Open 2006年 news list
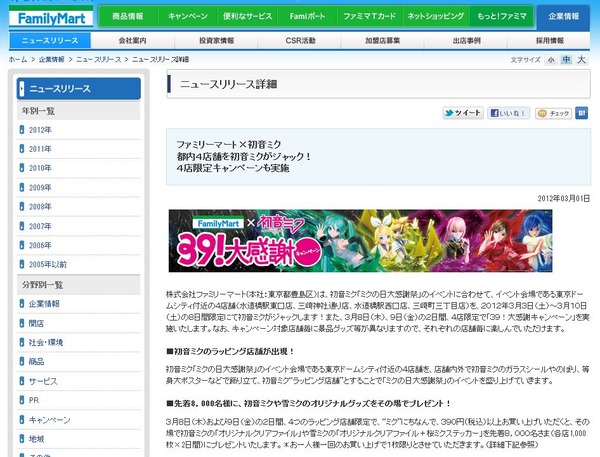Image resolution: width=600 pixels, height=457 pixels. pyautogui.click(x=40, y=245)
